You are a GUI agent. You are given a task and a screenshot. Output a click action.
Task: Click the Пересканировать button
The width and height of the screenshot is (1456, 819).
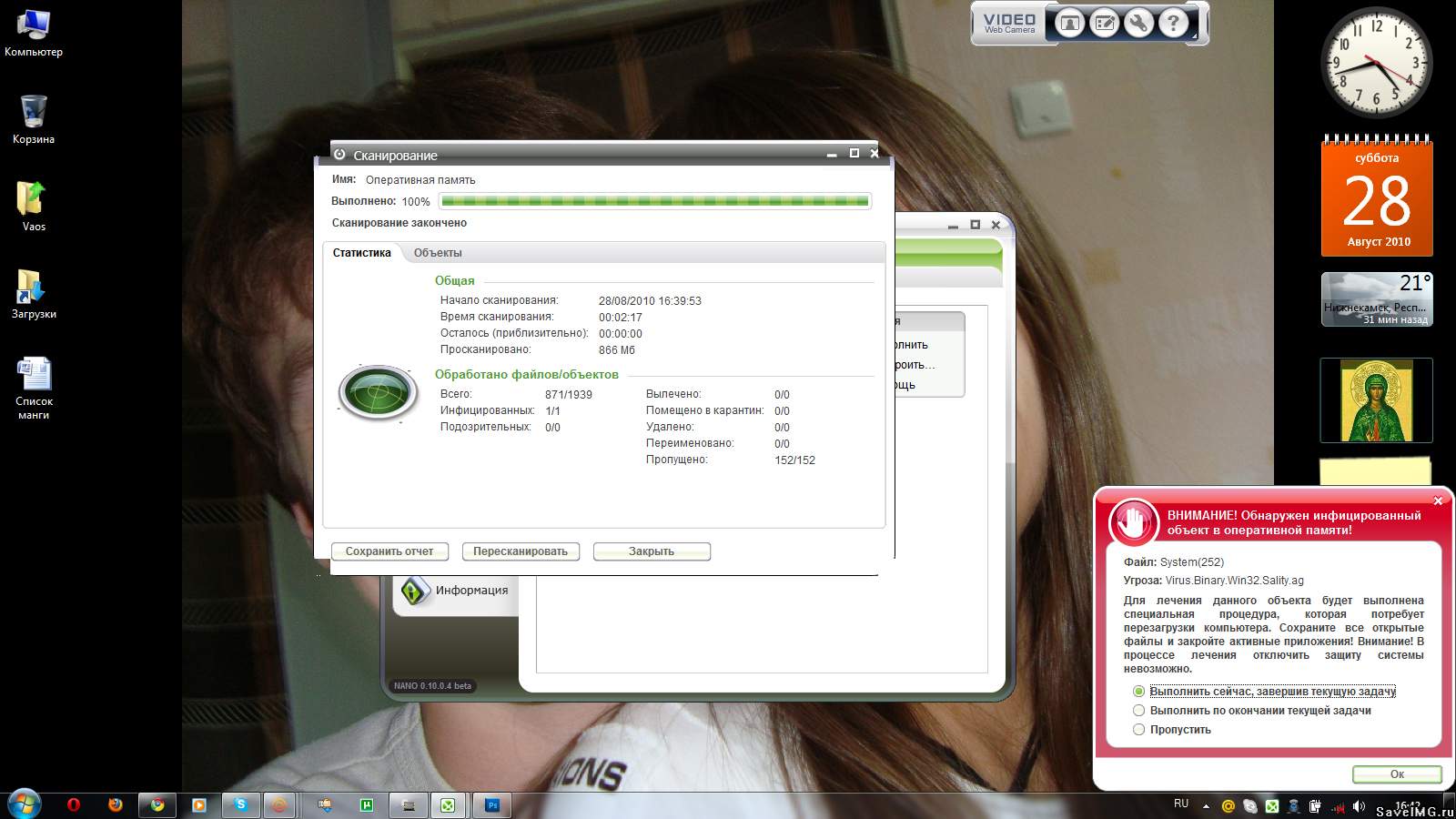[x=521, y=551]
